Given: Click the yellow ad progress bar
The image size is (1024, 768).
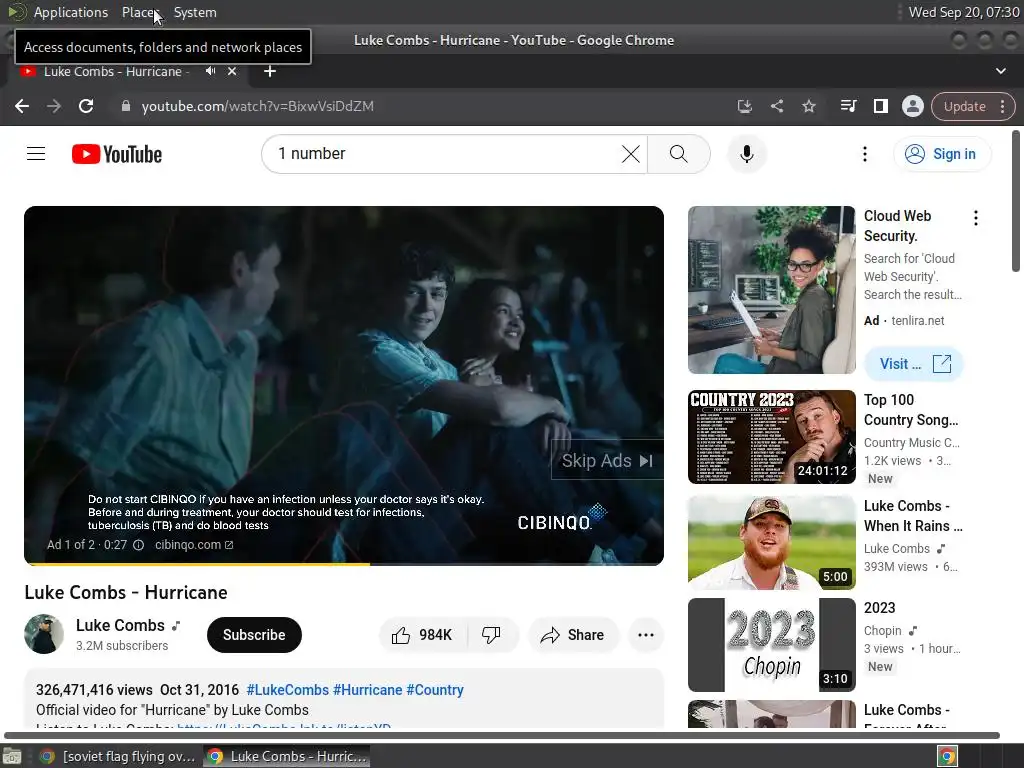Looking at the screenshot, I should pos(197,564).
